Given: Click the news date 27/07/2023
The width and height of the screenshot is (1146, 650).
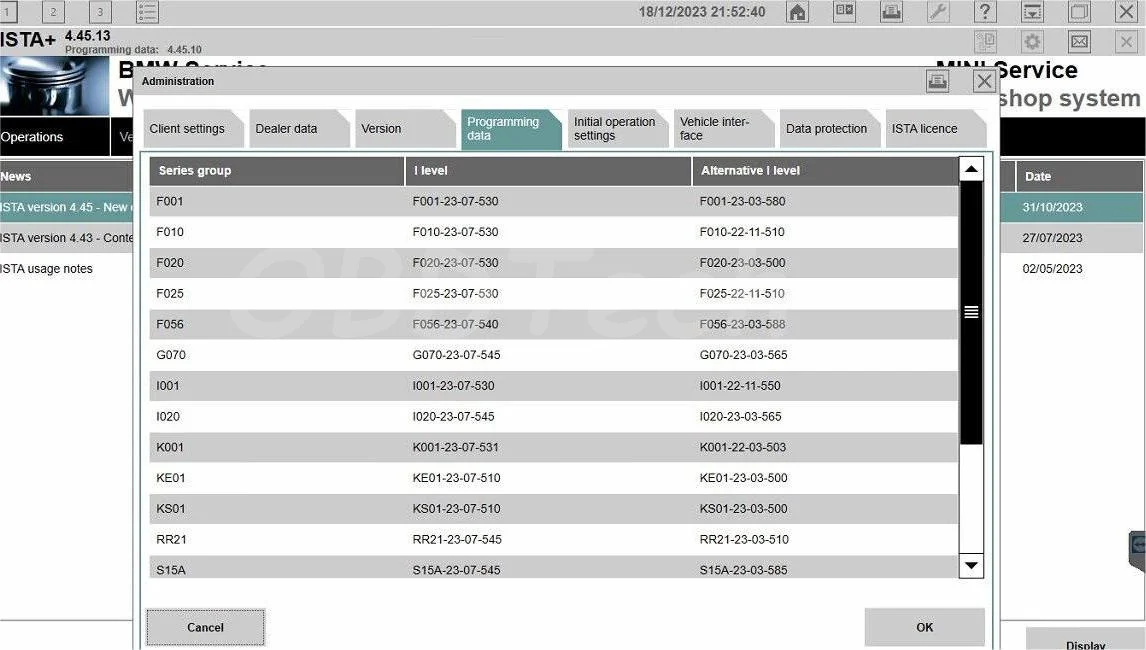Looking at the screenshot, I should 1052,238.
